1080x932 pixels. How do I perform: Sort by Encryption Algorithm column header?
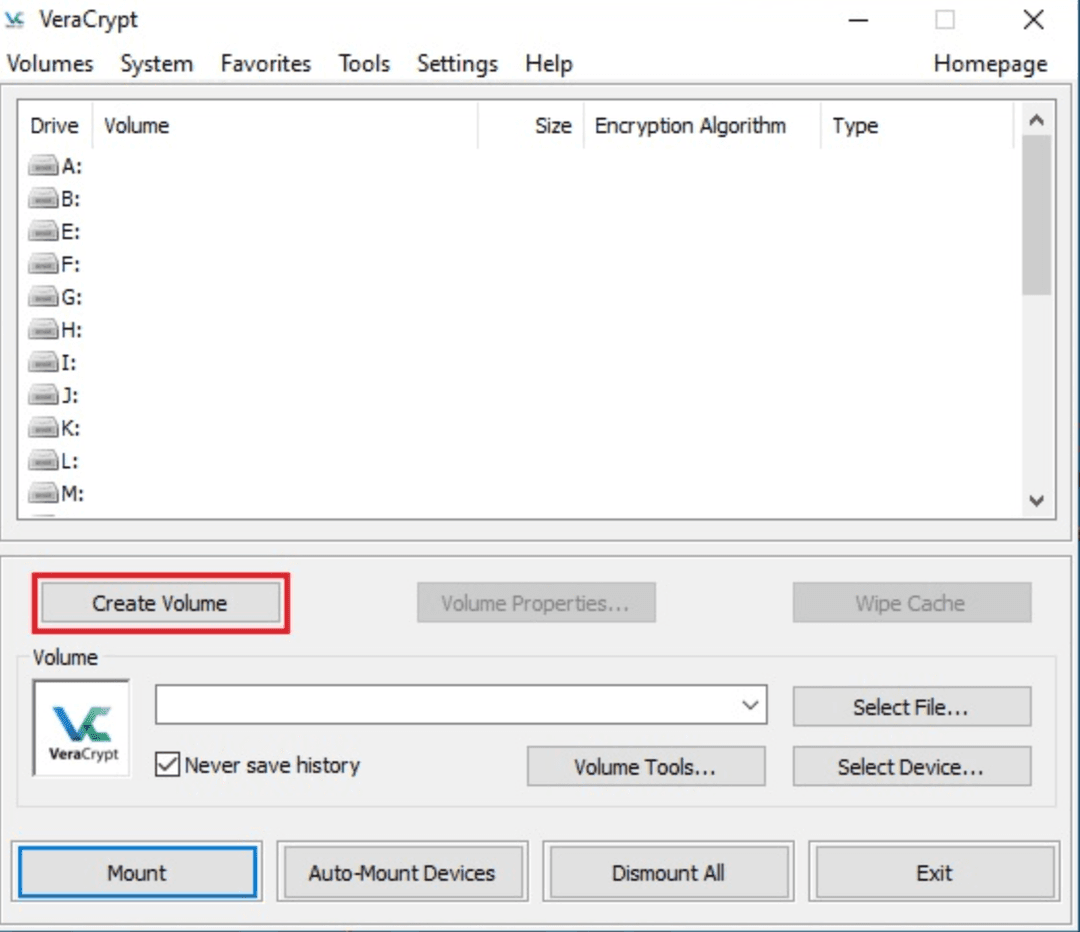tap(702, 125)
